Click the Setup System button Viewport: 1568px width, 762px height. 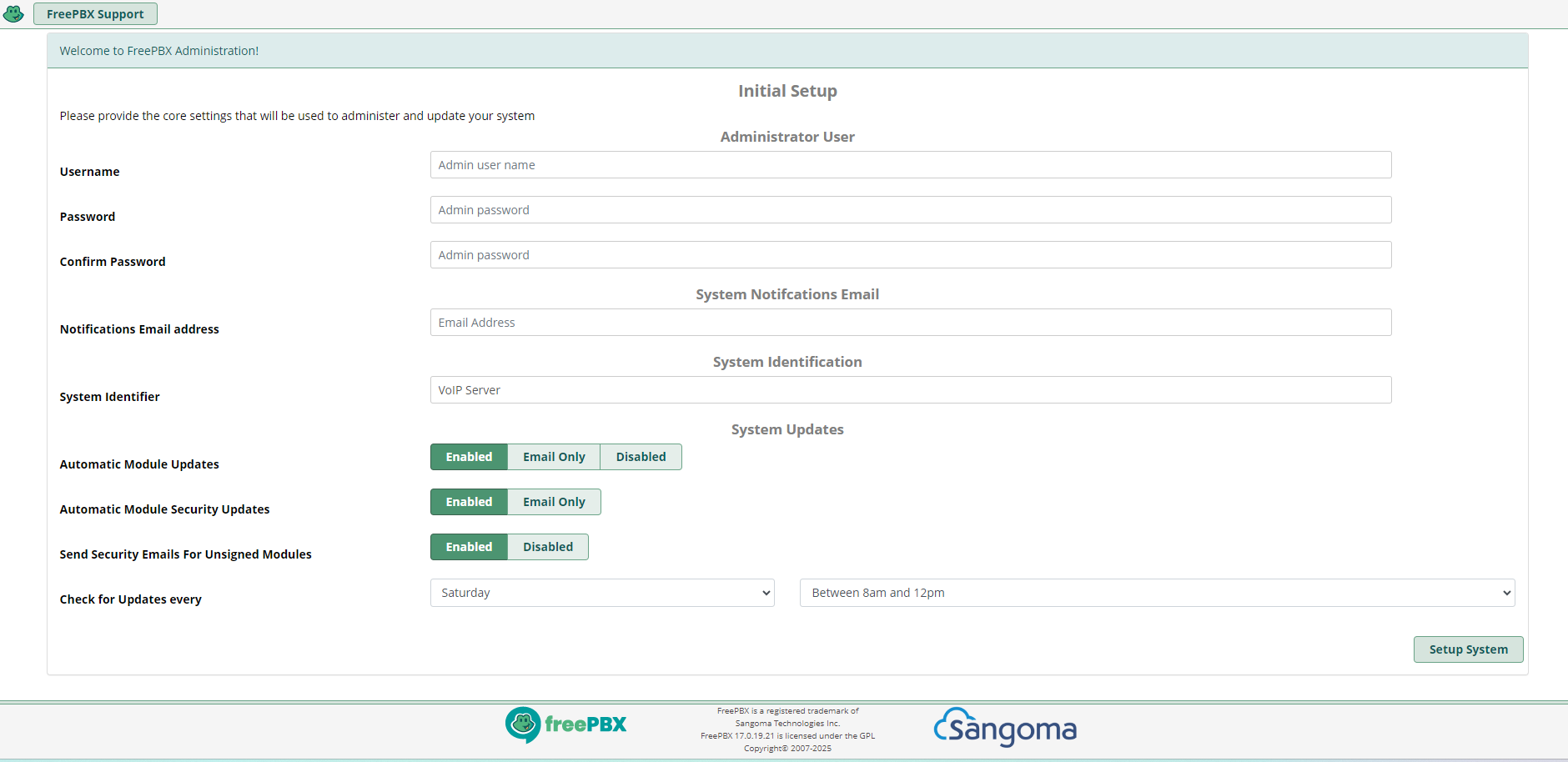point(1468,649)
